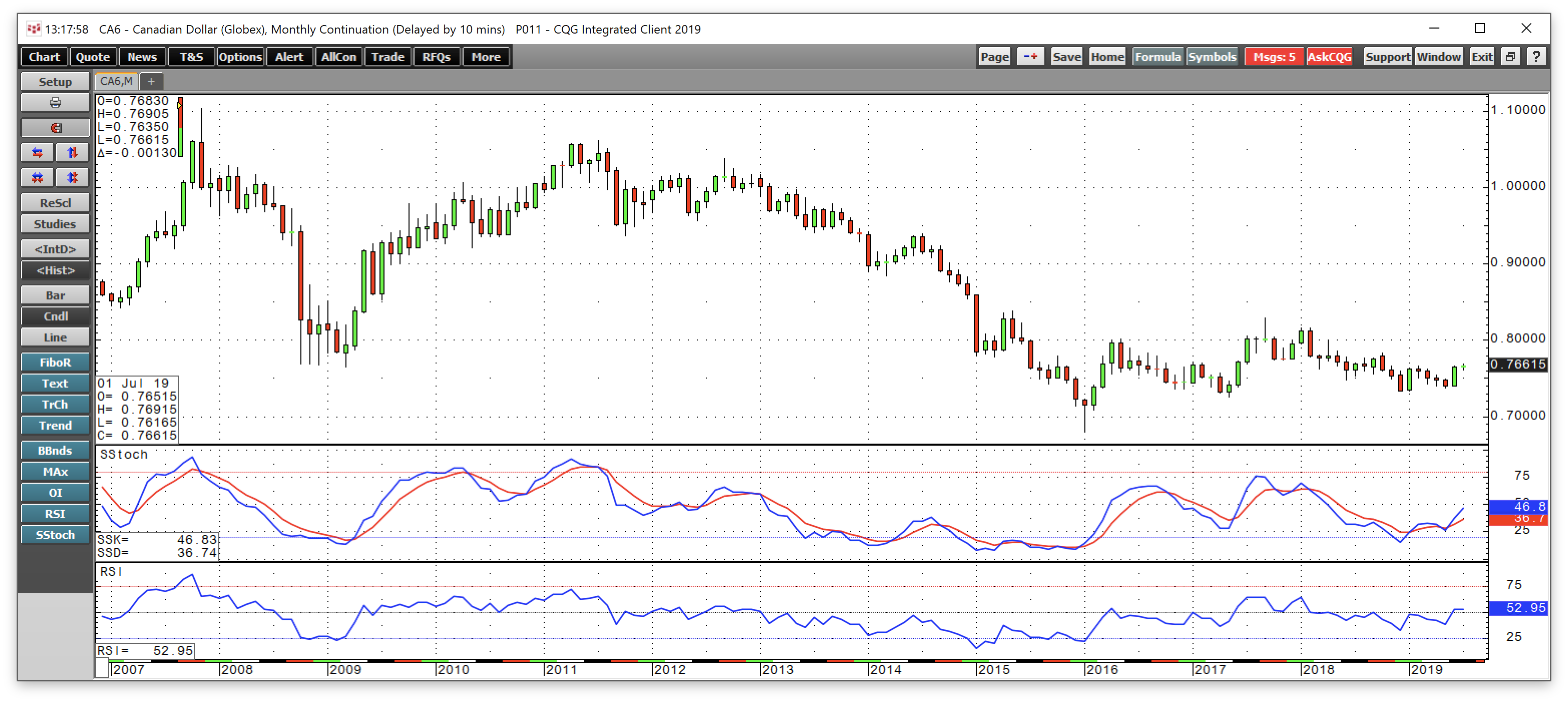The width and height of the screenshot is (1568, 702).
Task: Click the SSK value tag 46.8
Action: coord(1518,506)
